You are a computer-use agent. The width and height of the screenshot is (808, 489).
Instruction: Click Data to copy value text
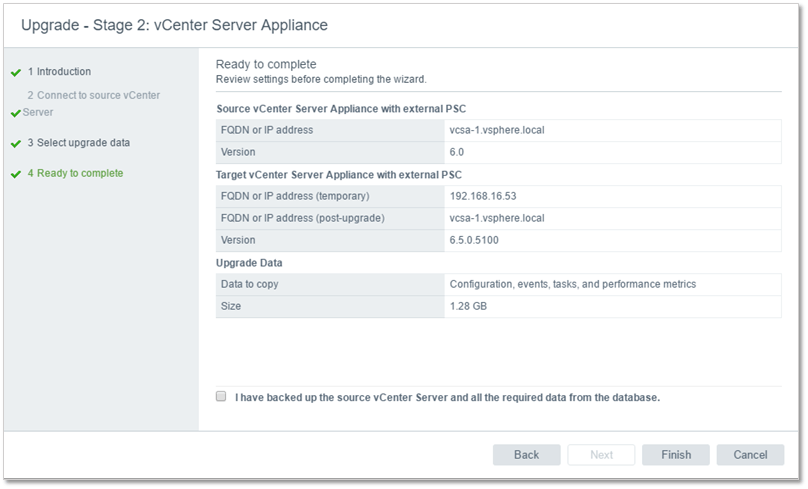pyautogui.click(x=573, y=284)
